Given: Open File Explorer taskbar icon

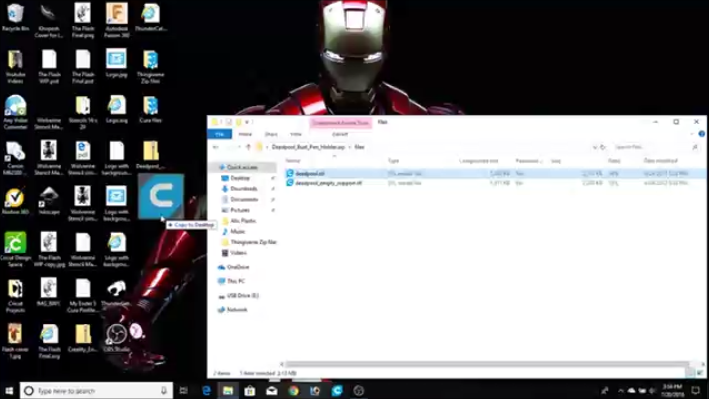Looking at the screenshot, I should 228,391.
